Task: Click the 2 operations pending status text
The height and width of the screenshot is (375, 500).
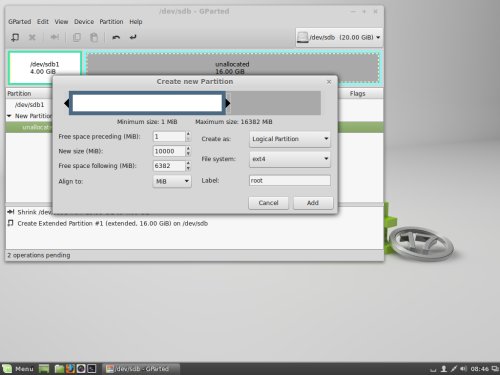Action: 39,255
